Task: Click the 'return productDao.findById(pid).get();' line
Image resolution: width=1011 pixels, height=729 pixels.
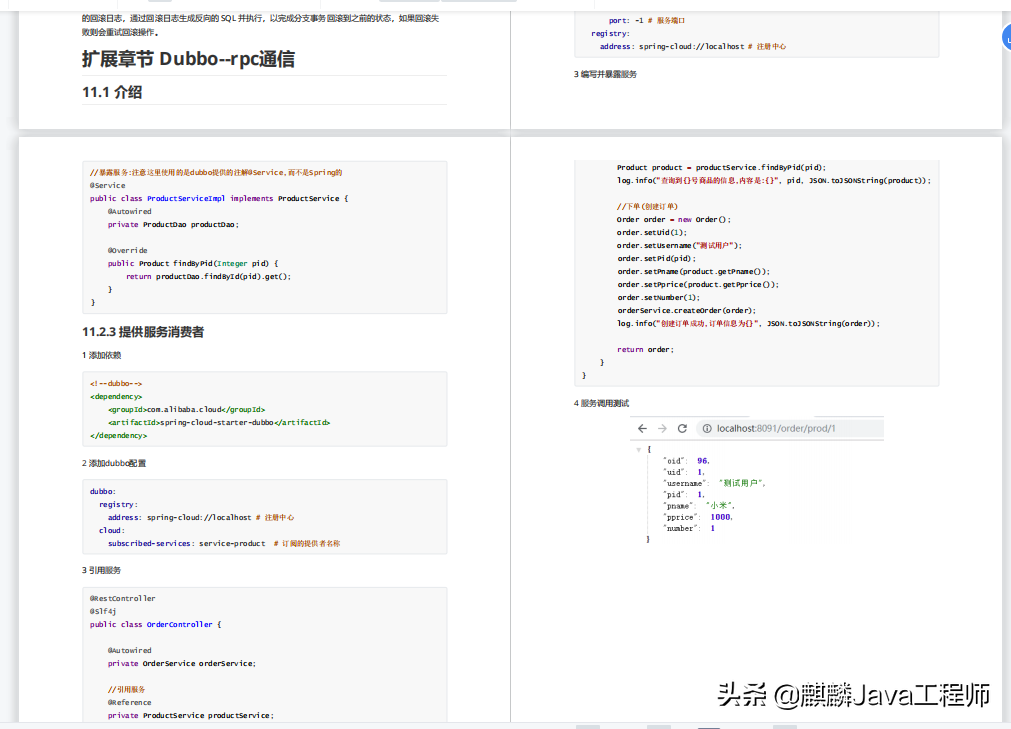Action: [208, 277]
